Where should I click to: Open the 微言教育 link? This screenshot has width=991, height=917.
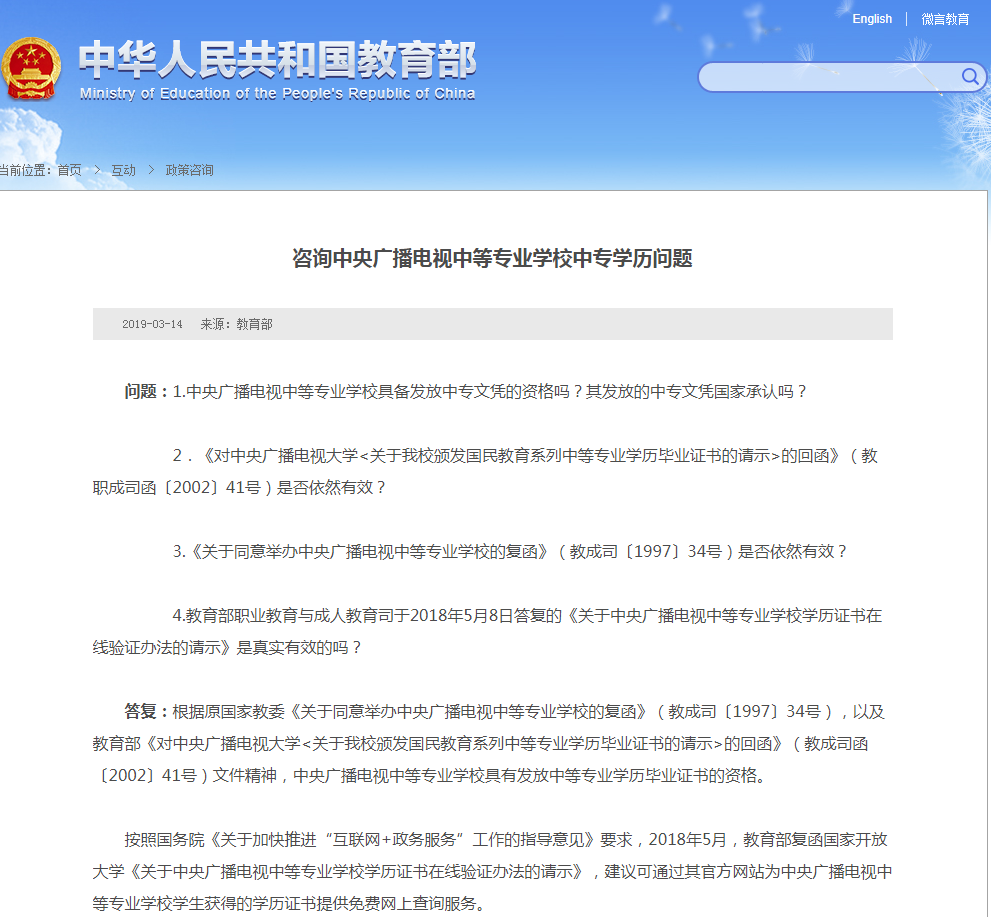[945, 19]
